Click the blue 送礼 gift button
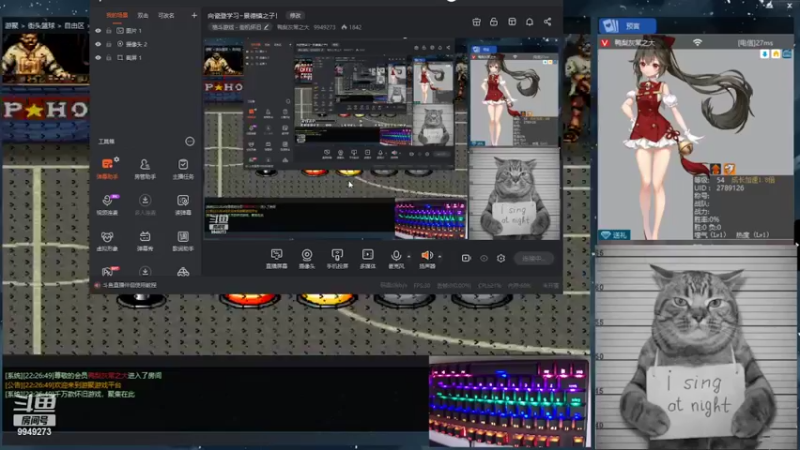Screen dimensions: 800x450 (x=614, y=235)
